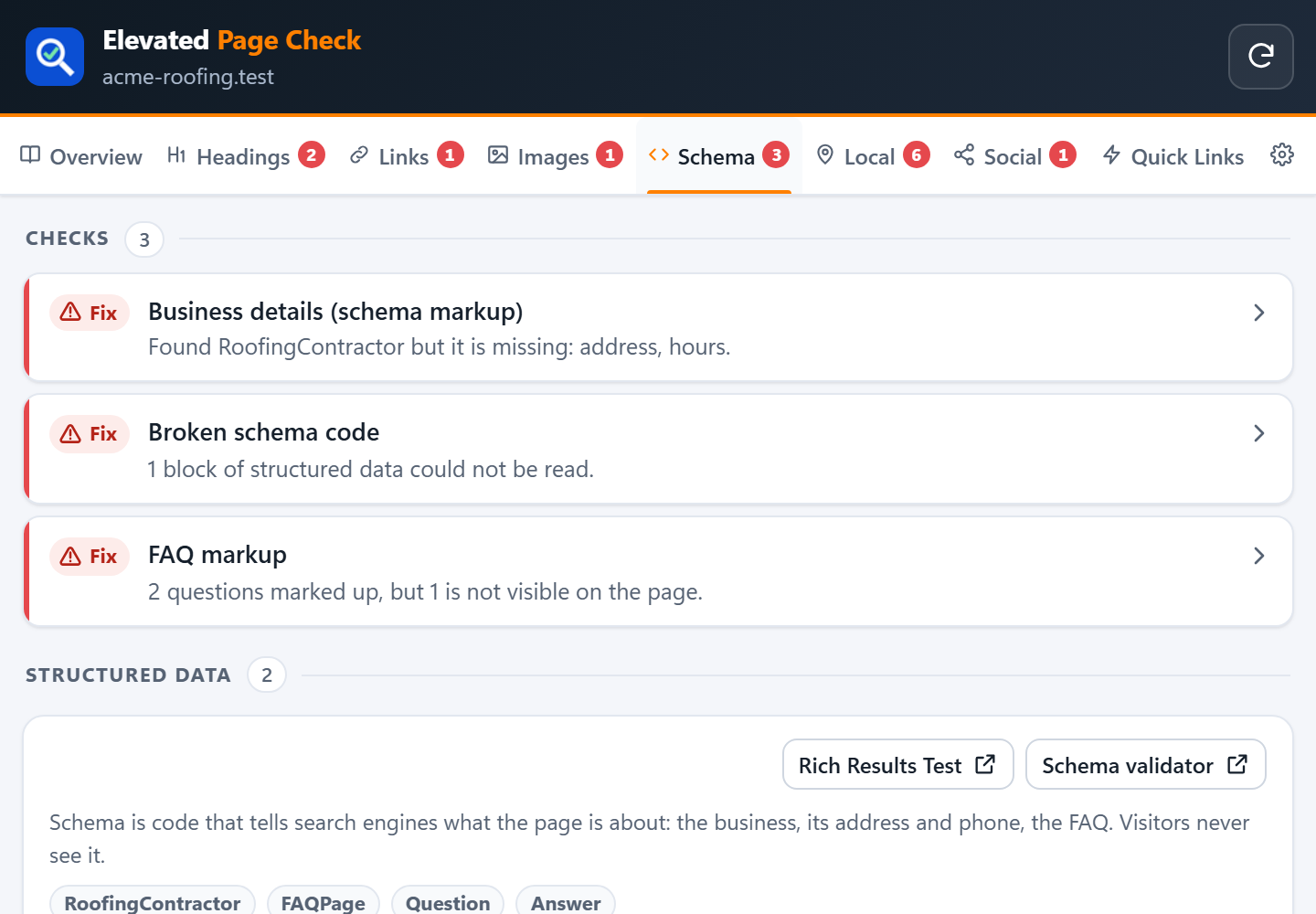Expand the Broken schema code chevron
1316x914 pixels.
point(1259,433)
